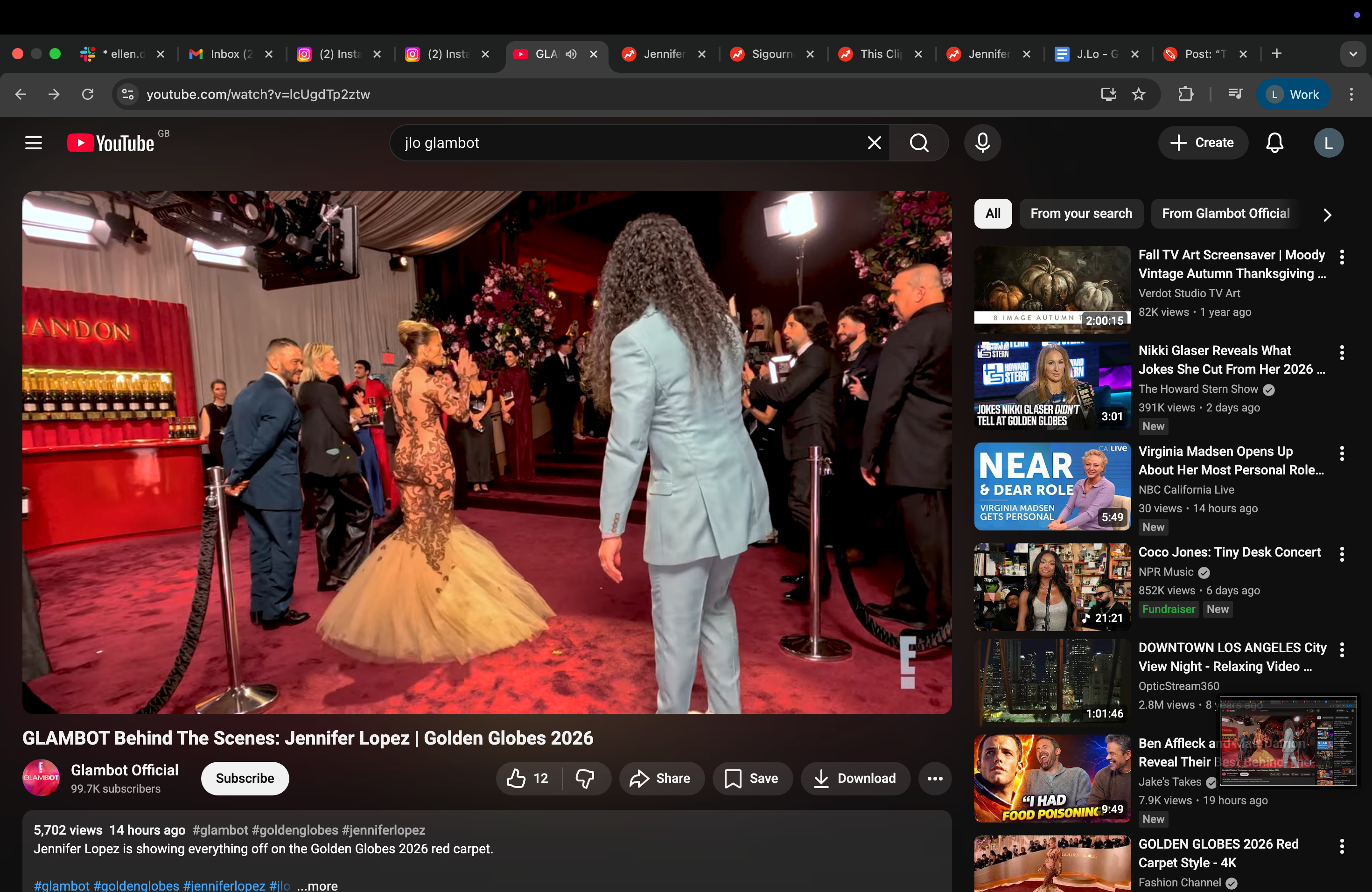The image size is (1372, 892).
Task: Open options for Coco Jones Tiny Desk video
Action: tap(1342, 554)
